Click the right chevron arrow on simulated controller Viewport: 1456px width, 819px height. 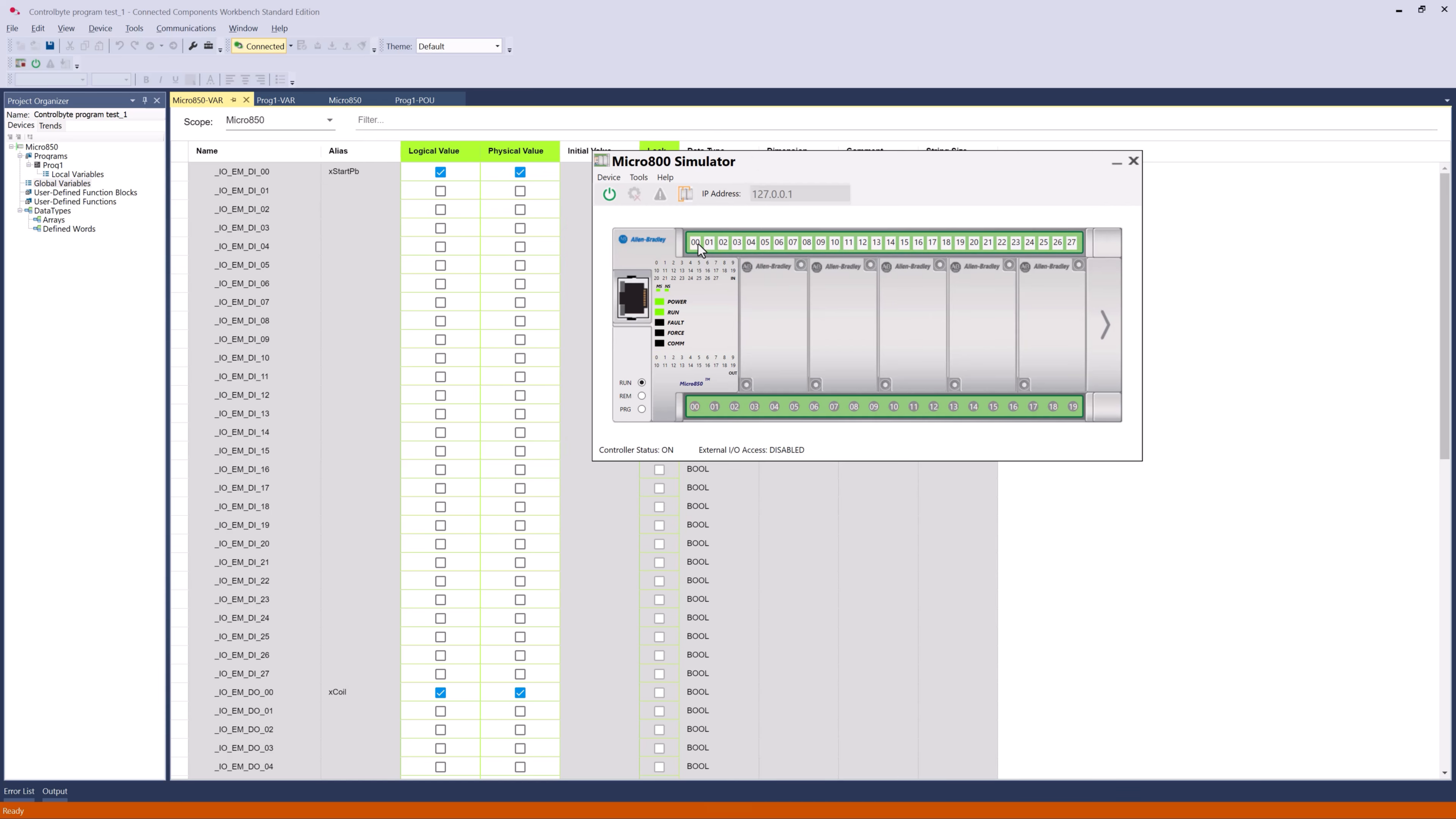pyautogui.click(x=1105, y=325)
